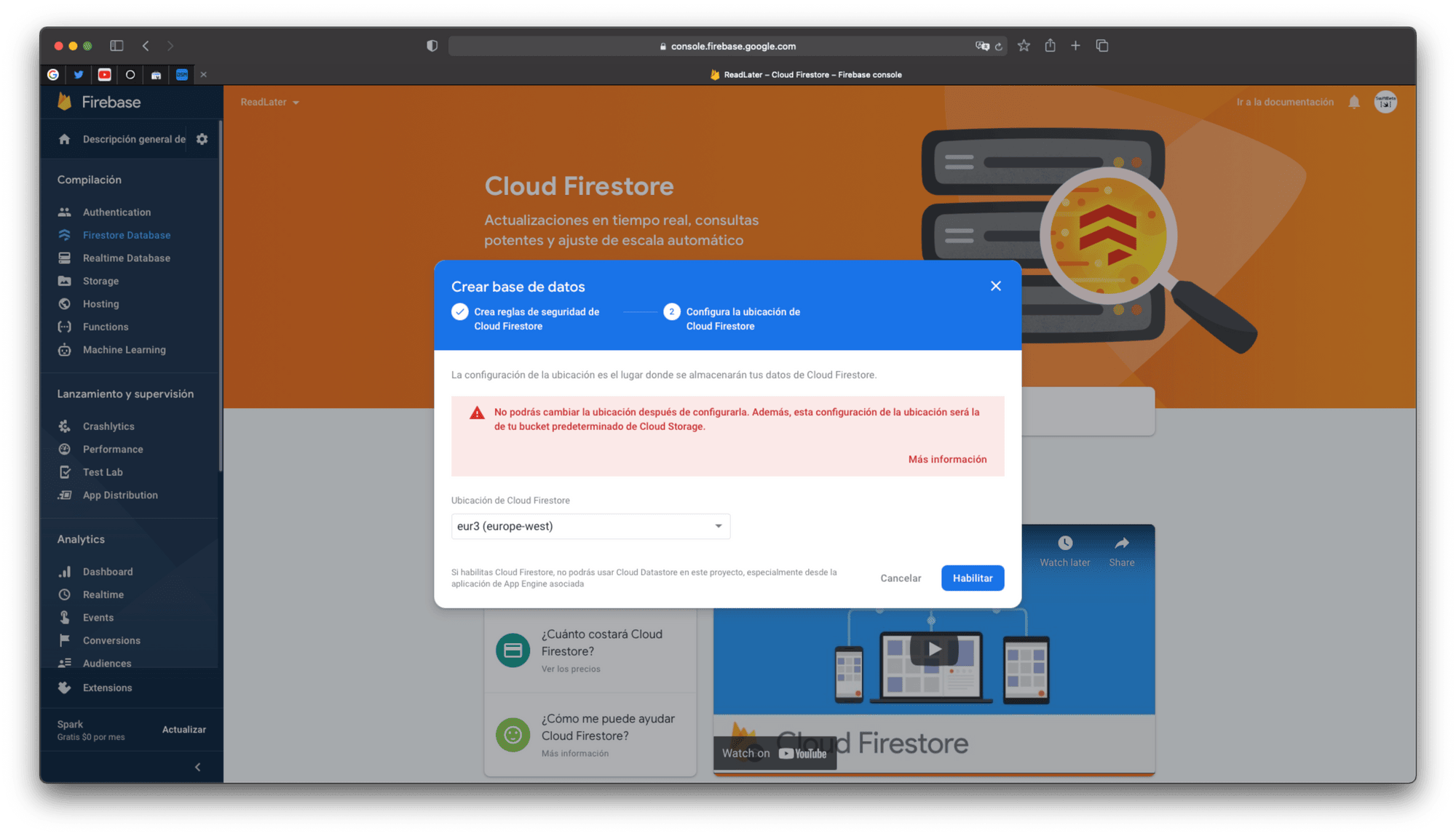The width and height of the screenshot is (1456, 836).
Task: Open the user account avatar
Action: [1385, 102]
